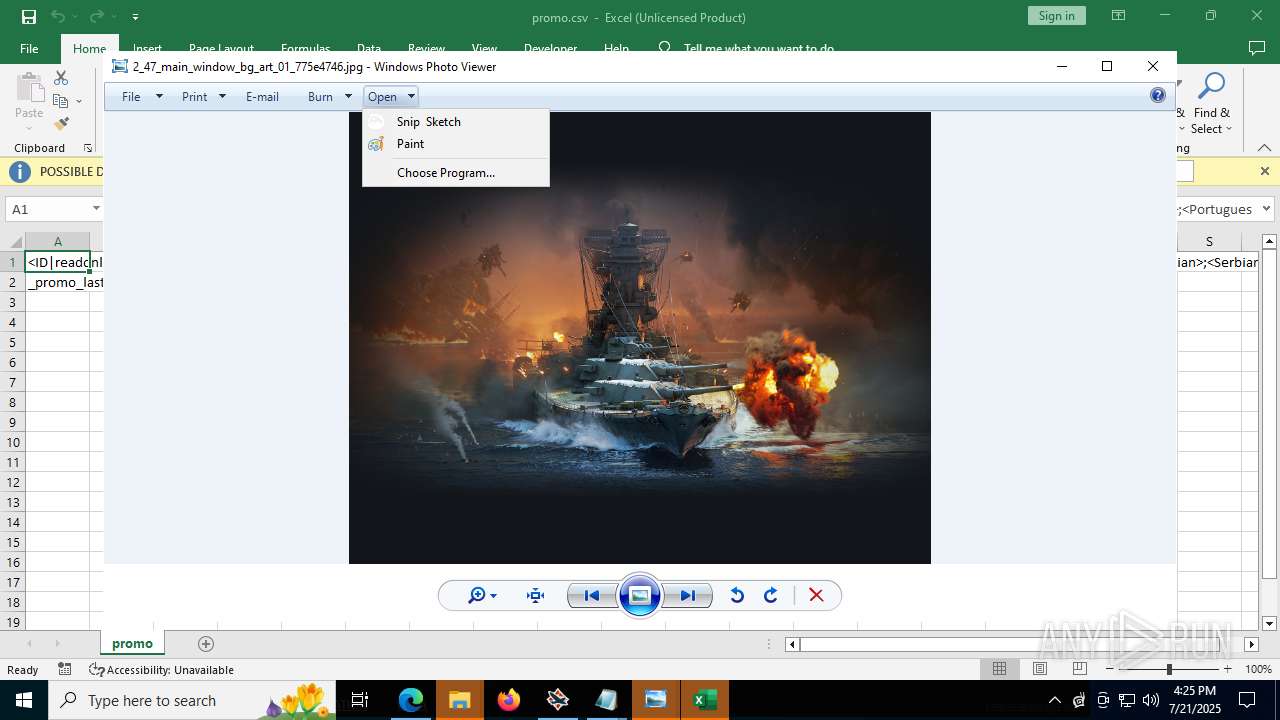Open Ribbon Display Options icon

pos(1119,16)
